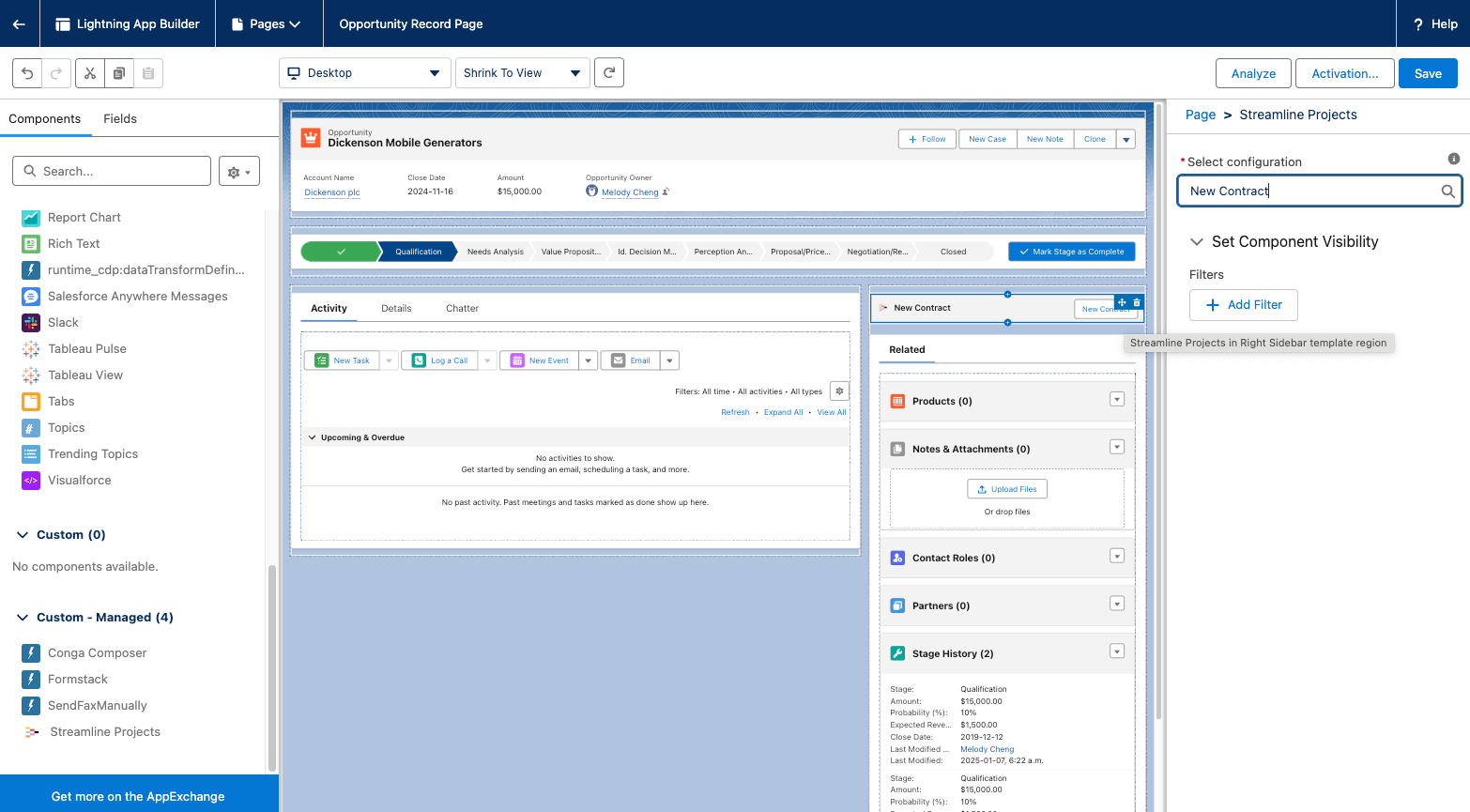Click the copy icon in toolbar
This screenshot has width=1470, height=812.
(119, 73)
